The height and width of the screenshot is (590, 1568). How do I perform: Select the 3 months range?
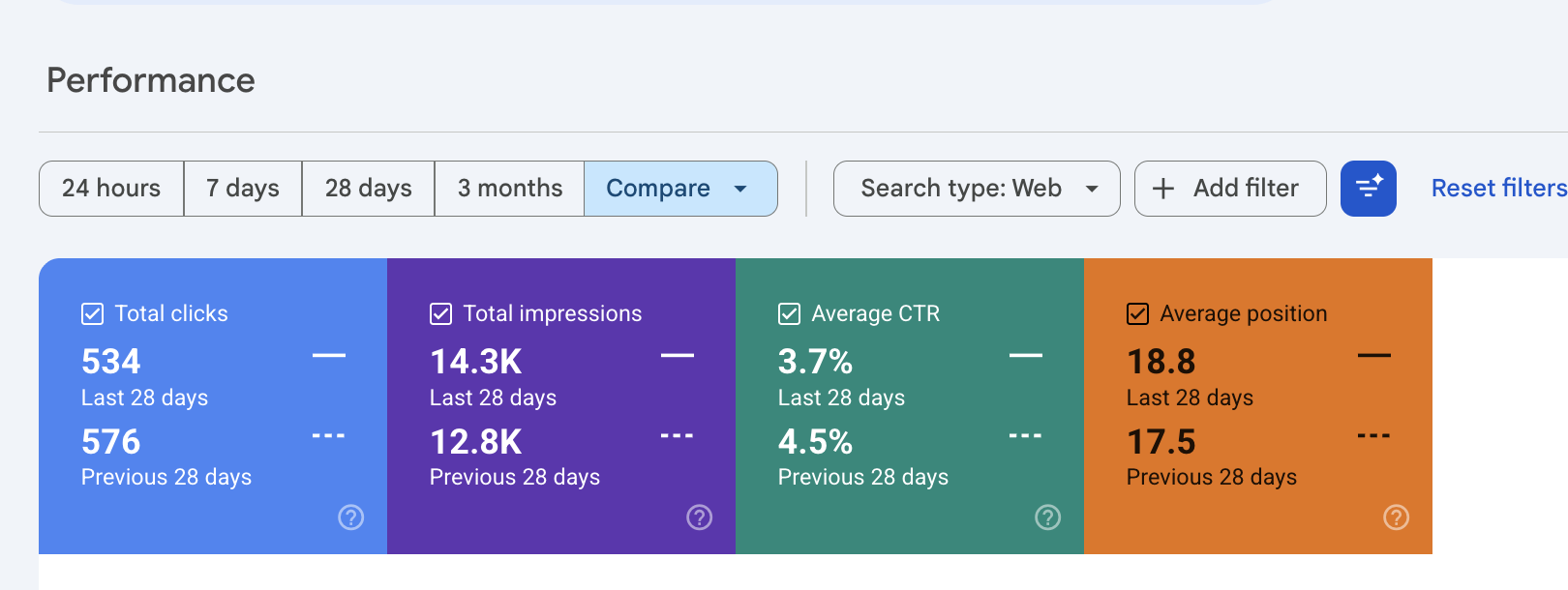(510, 189)
